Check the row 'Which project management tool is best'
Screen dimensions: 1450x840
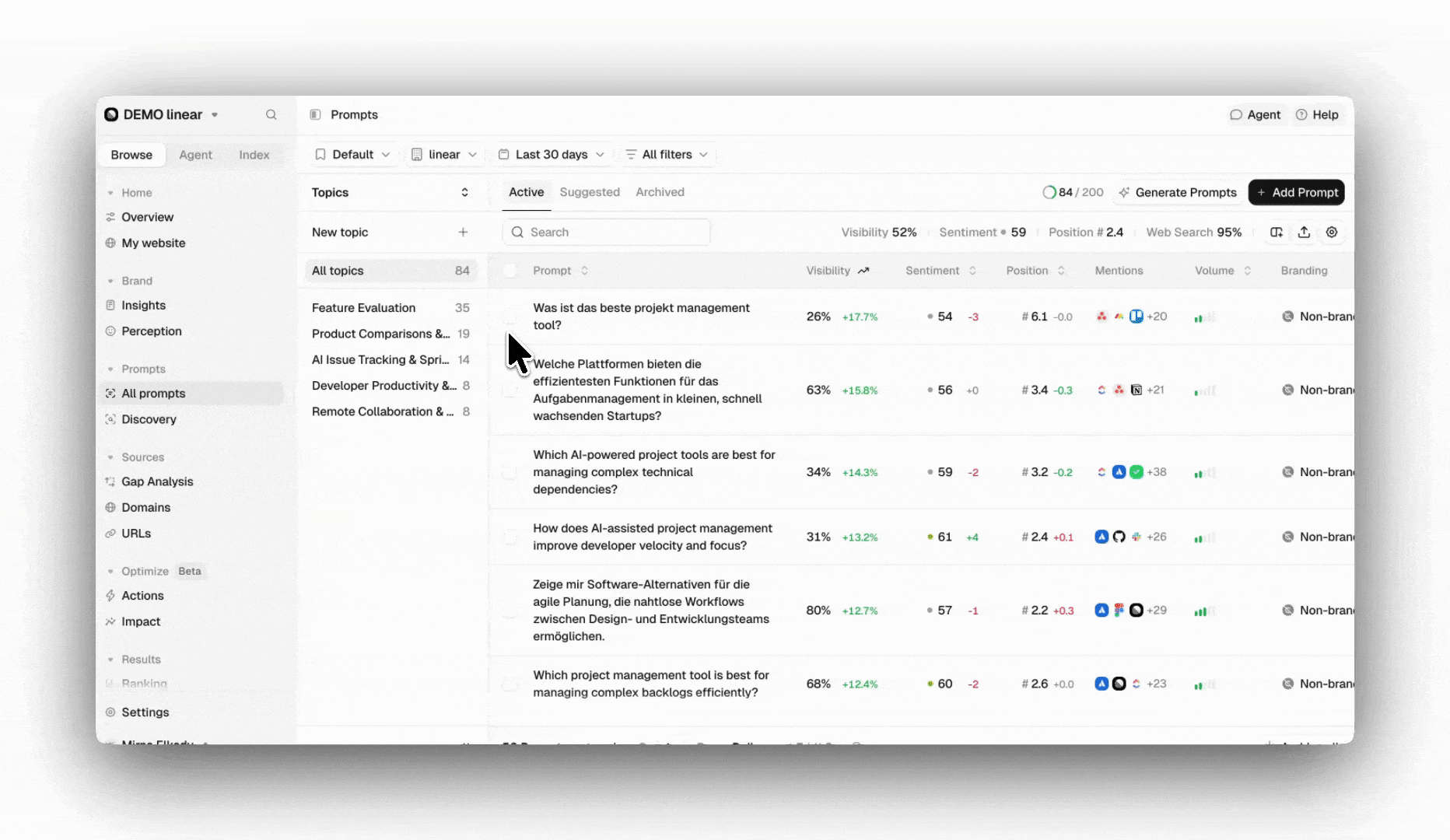coord(510,684)
